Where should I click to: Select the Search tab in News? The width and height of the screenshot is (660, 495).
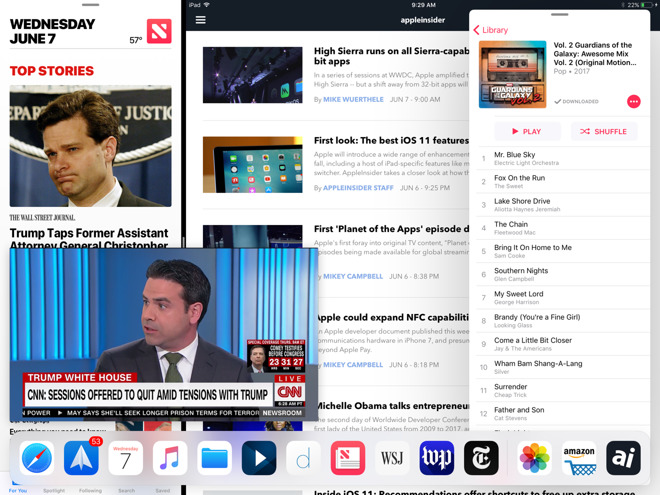(x=126, y=488)
